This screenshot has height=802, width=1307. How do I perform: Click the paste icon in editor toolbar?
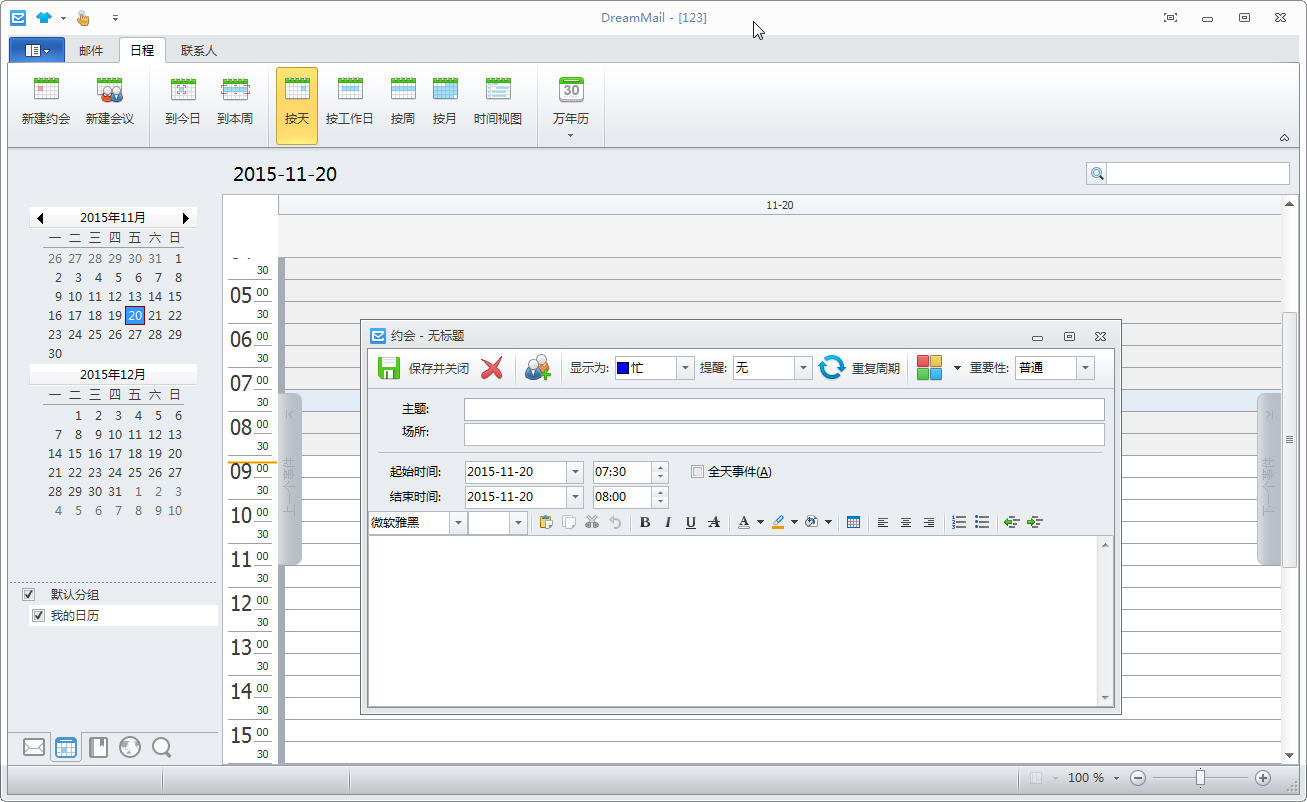pyautogui.click(x=546, y=522)
